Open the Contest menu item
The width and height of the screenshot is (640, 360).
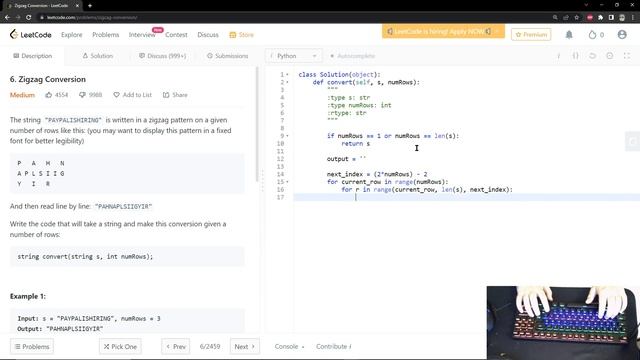(176, 35)
